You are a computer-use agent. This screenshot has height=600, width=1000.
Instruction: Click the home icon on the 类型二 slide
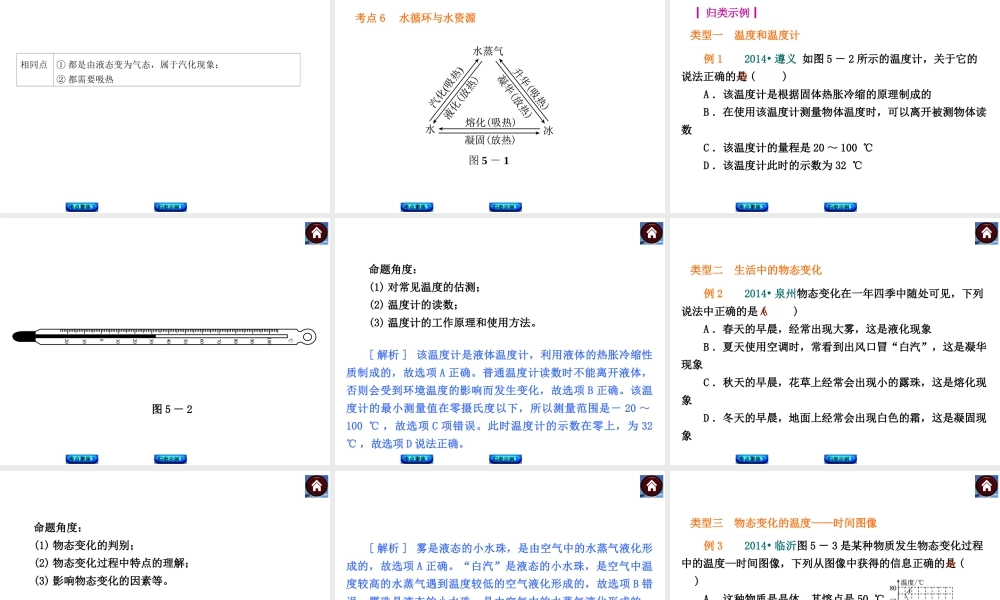click(x=987, y=233)
